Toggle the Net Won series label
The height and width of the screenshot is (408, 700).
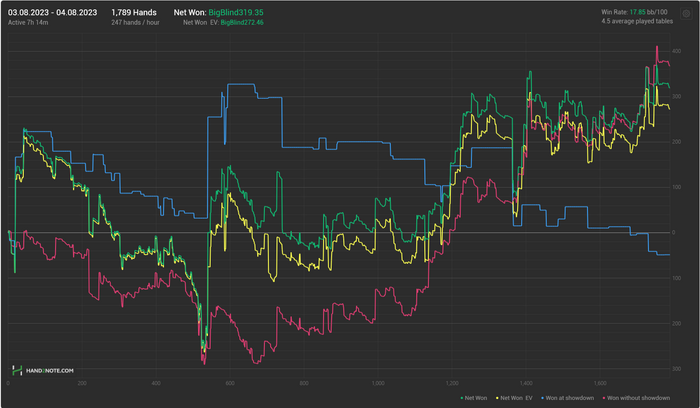click(476, 398)
